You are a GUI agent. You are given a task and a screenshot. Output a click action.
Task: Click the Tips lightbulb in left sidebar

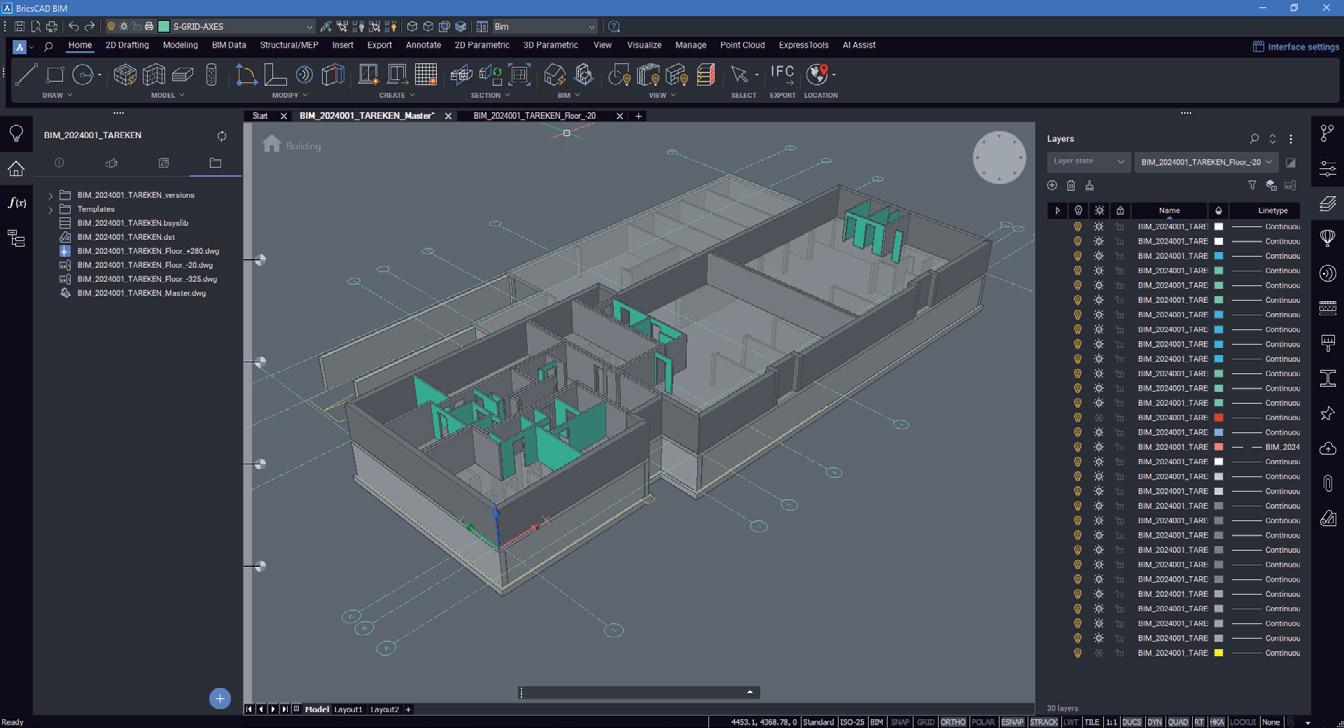16,134
